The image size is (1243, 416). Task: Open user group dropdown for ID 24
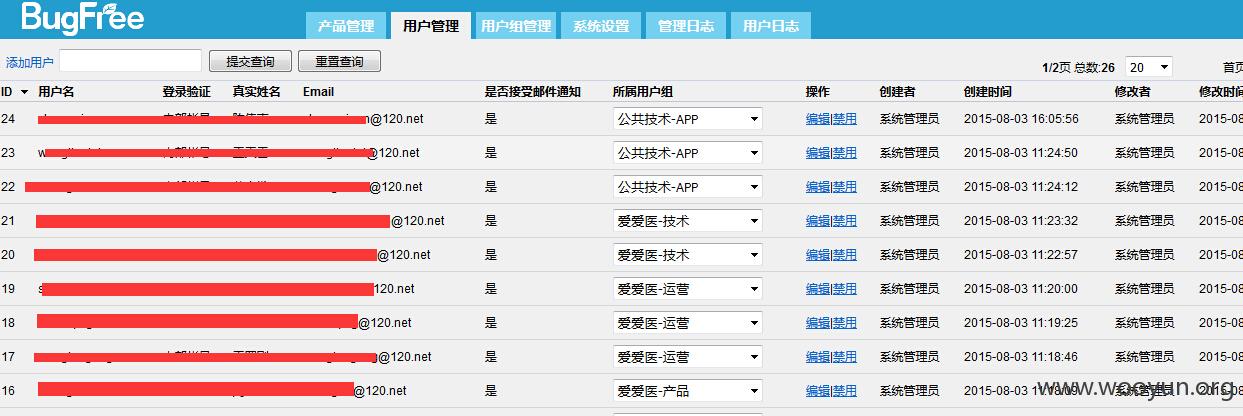687,119
